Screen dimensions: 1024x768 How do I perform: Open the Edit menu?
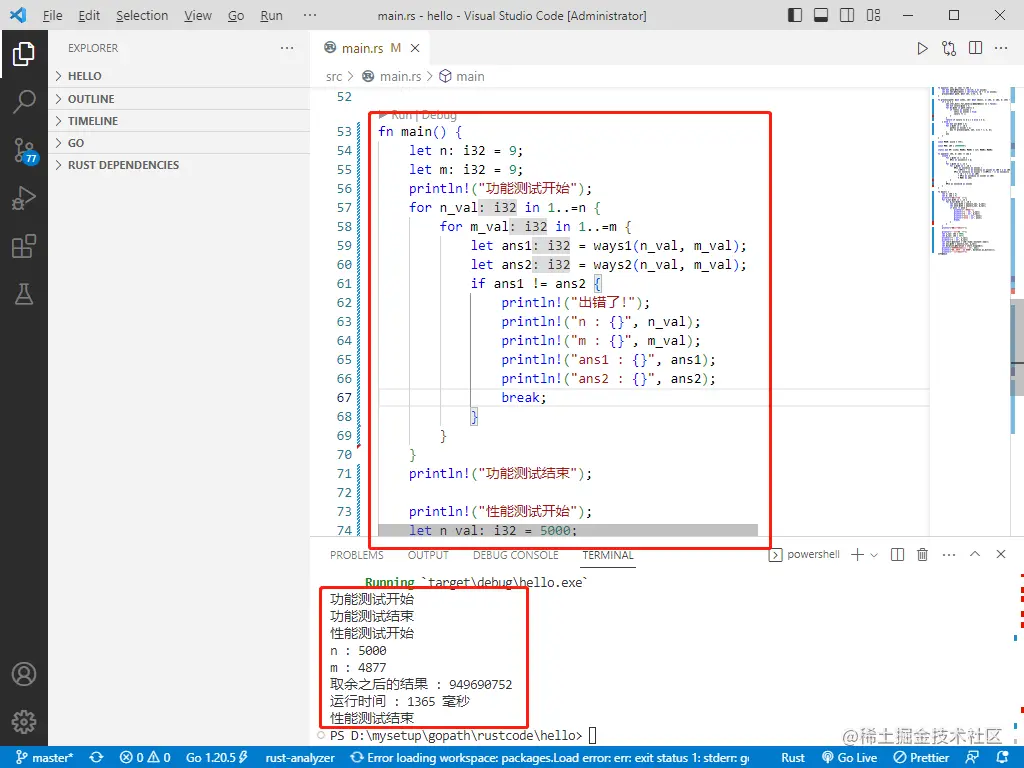pos(89,15)
